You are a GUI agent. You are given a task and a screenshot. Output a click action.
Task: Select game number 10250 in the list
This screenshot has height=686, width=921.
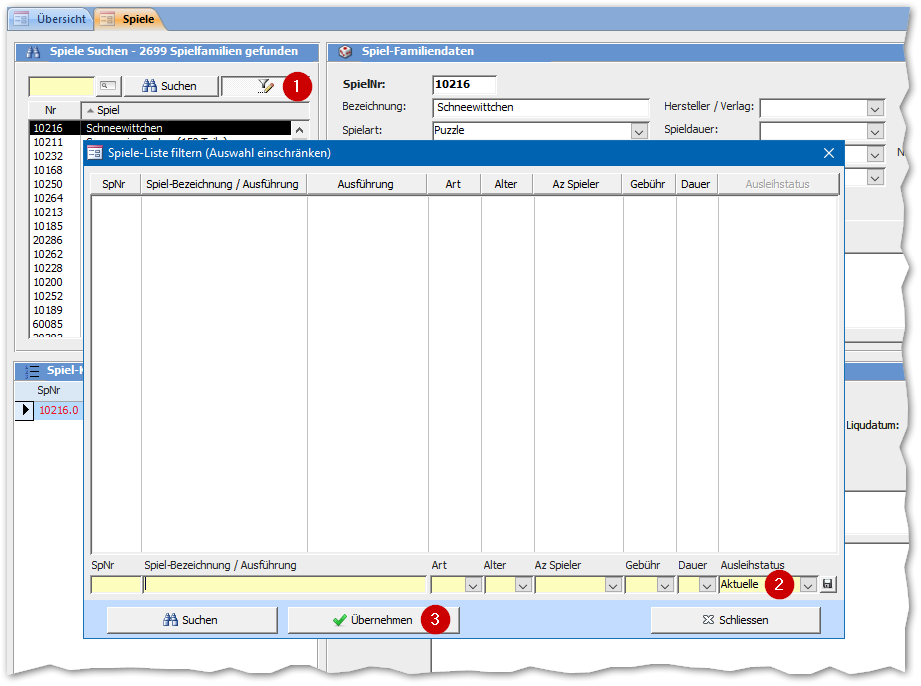[48, 184]
